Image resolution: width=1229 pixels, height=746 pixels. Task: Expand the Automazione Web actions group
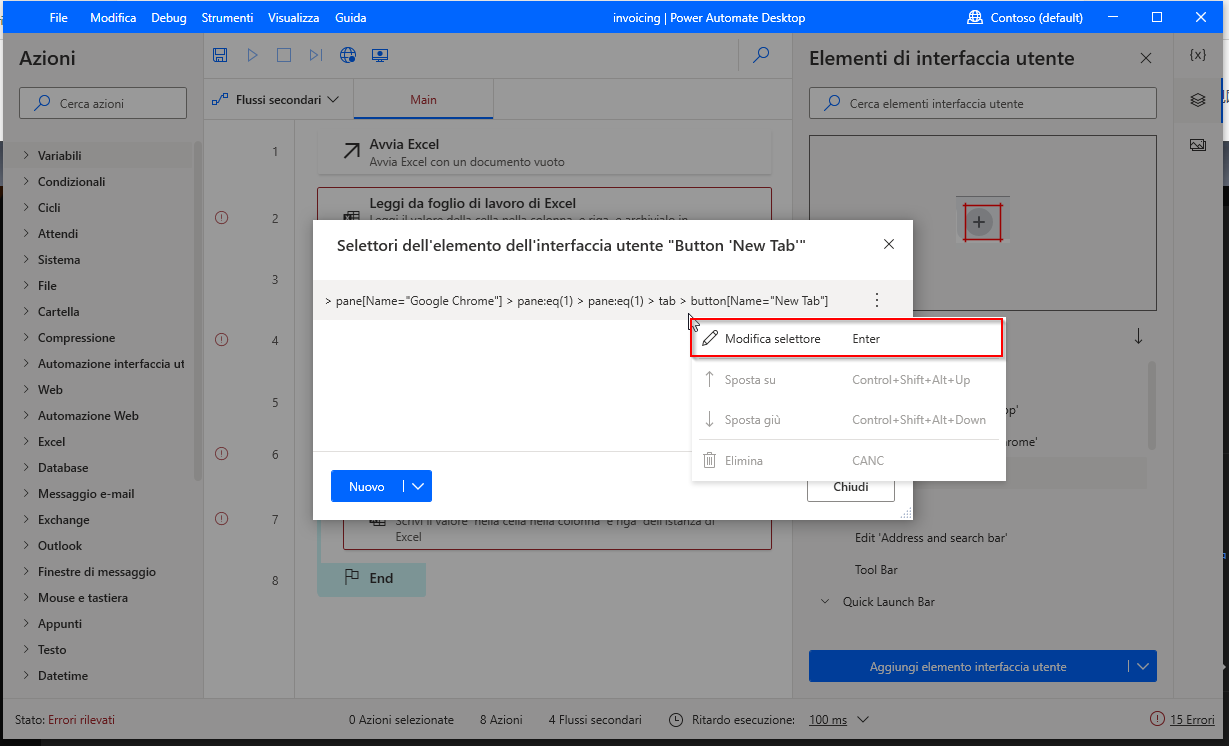(x=26, y=416)
